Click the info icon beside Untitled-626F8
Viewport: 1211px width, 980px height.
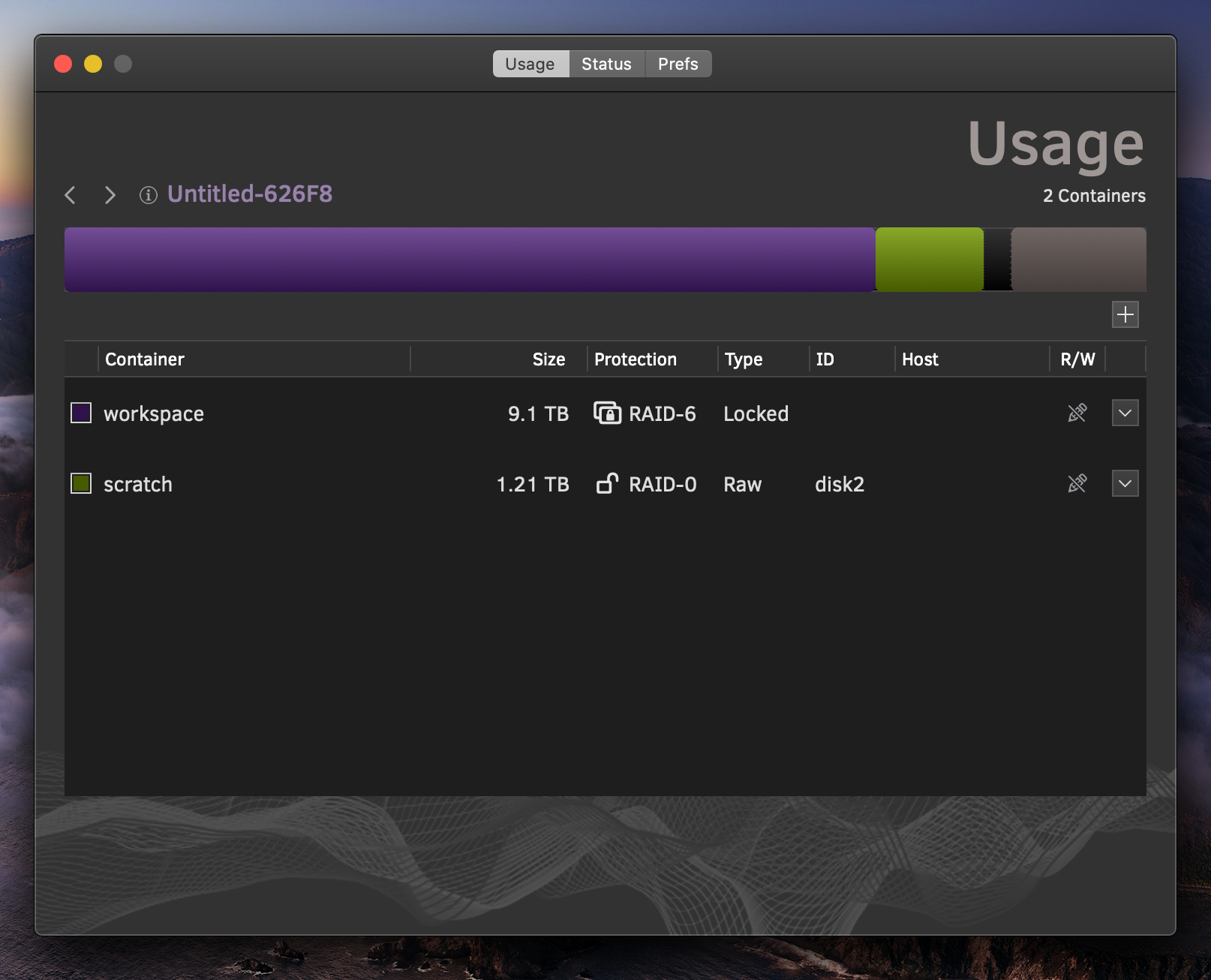[x=149, y=195]
